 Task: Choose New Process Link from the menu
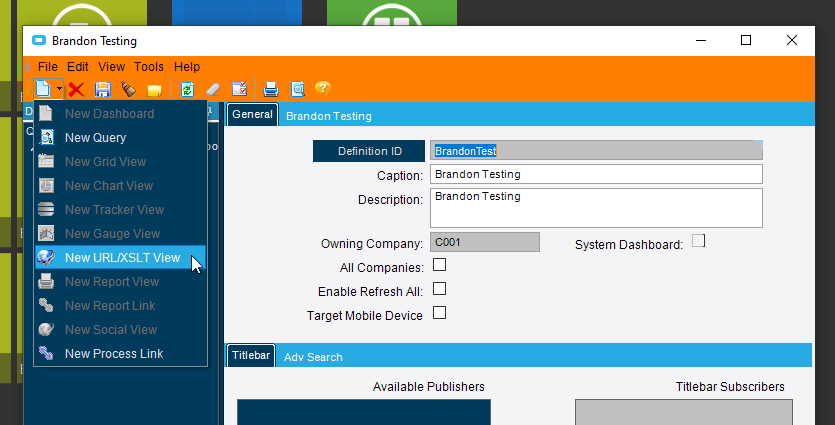120,353
